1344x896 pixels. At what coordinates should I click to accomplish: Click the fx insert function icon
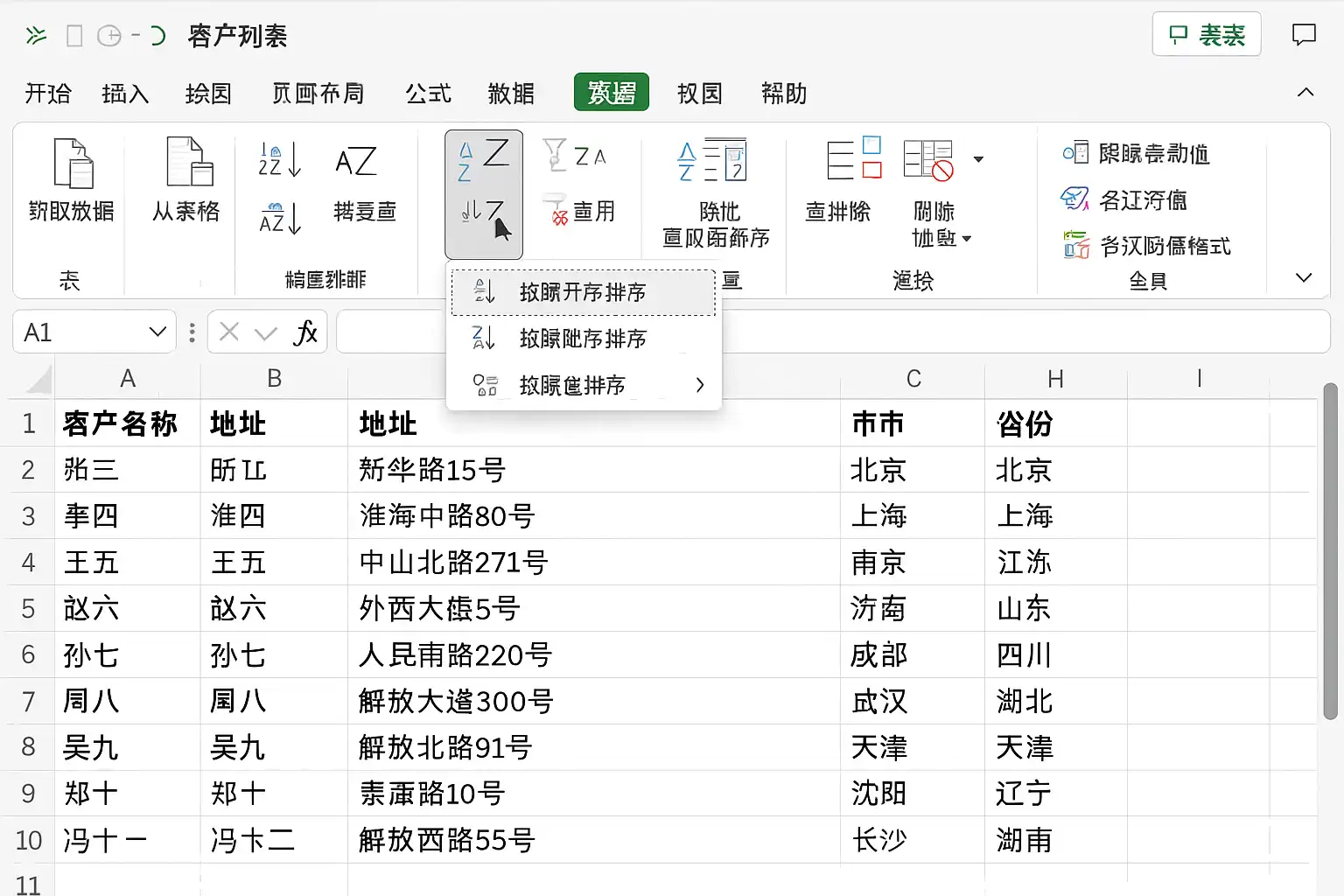pos(304,332)
